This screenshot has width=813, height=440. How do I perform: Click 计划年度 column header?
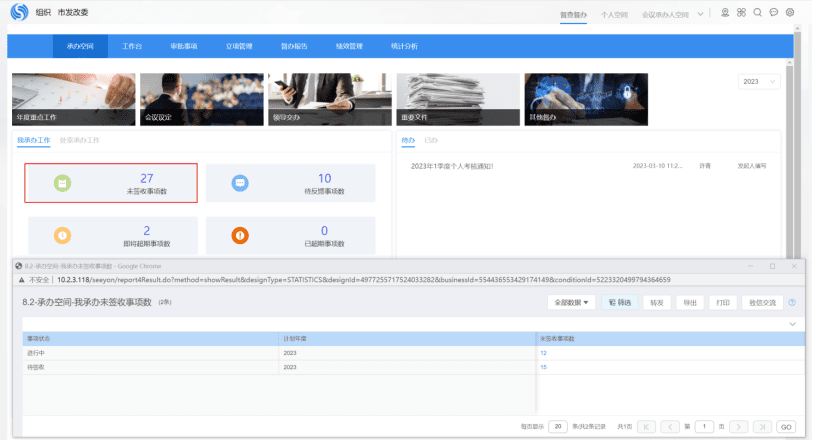(x=407, y=338)
